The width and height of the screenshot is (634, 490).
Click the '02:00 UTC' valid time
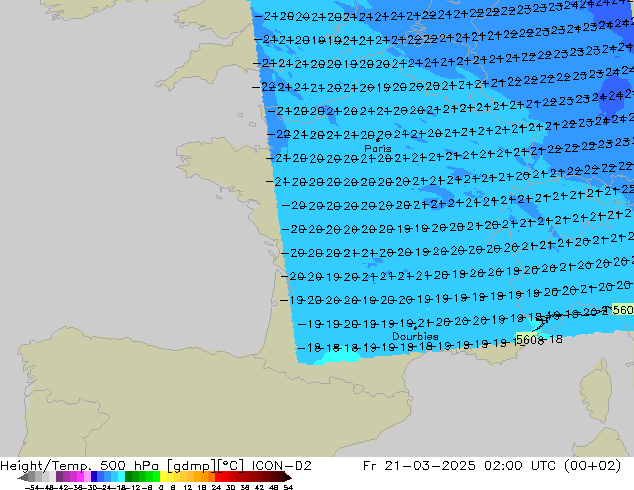[522, 466]
